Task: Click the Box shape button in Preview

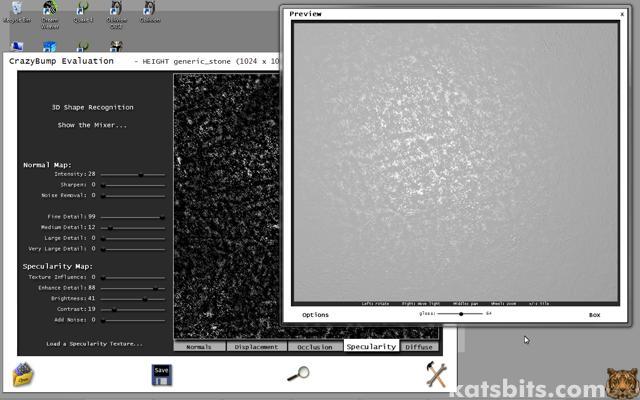Action: click(595, 315)
